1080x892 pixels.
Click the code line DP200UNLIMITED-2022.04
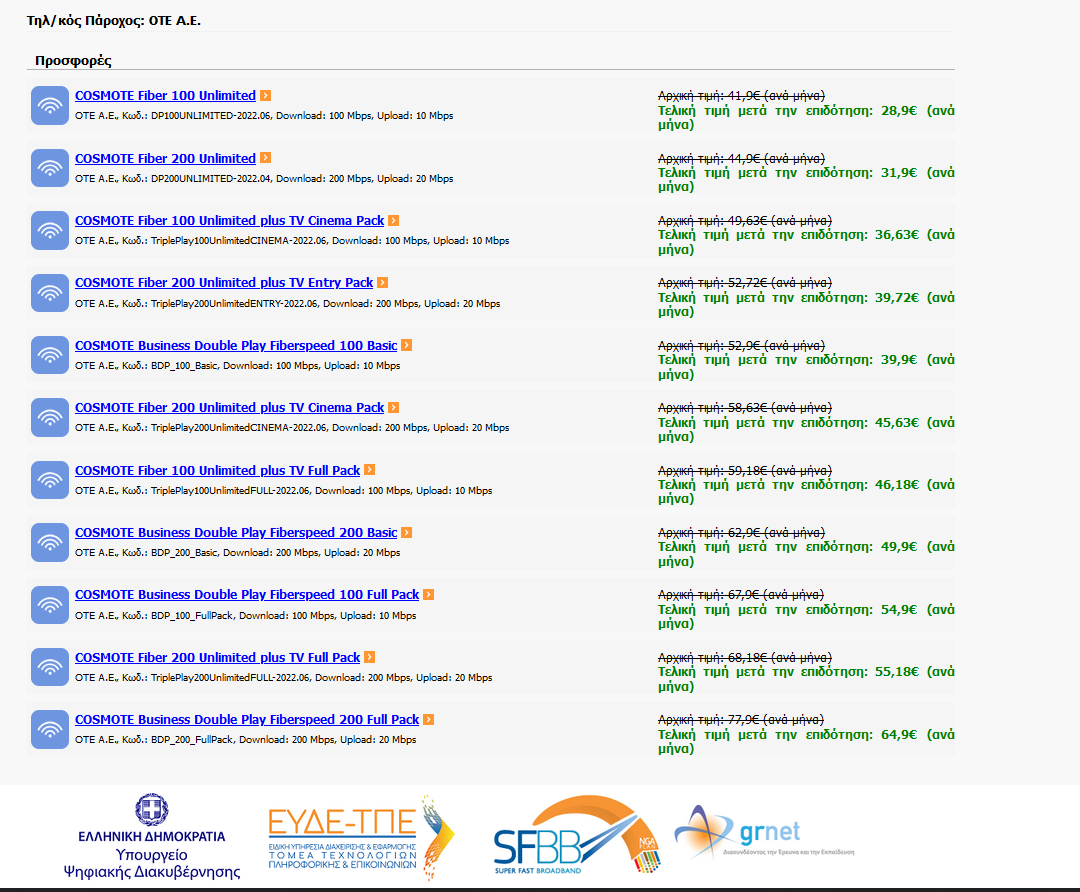[264, 178]
